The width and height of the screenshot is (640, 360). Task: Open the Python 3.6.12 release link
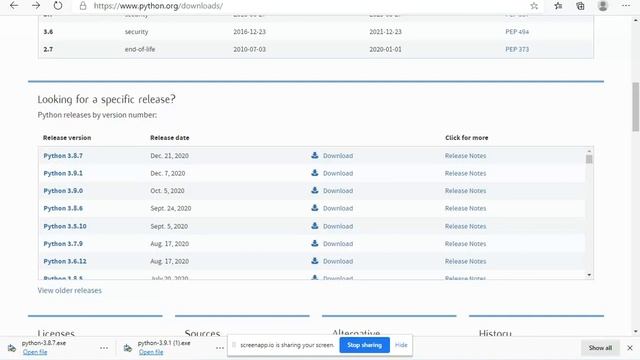65,261
